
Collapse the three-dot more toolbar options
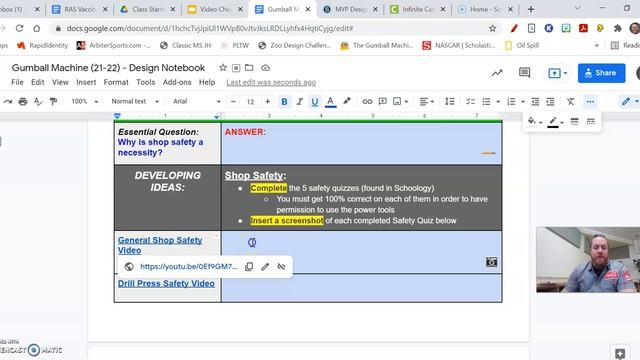(590, 102)
